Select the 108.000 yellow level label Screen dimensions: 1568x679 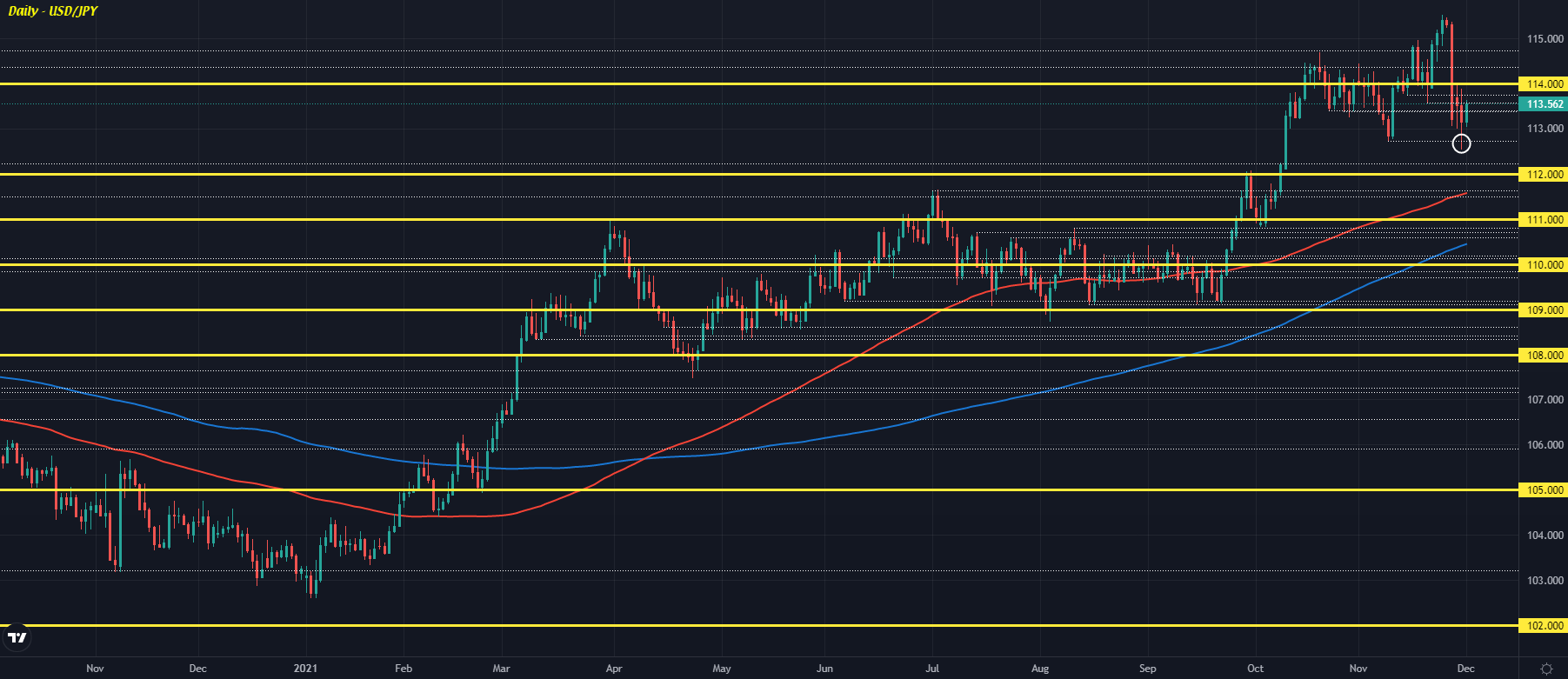(1544, 356)
